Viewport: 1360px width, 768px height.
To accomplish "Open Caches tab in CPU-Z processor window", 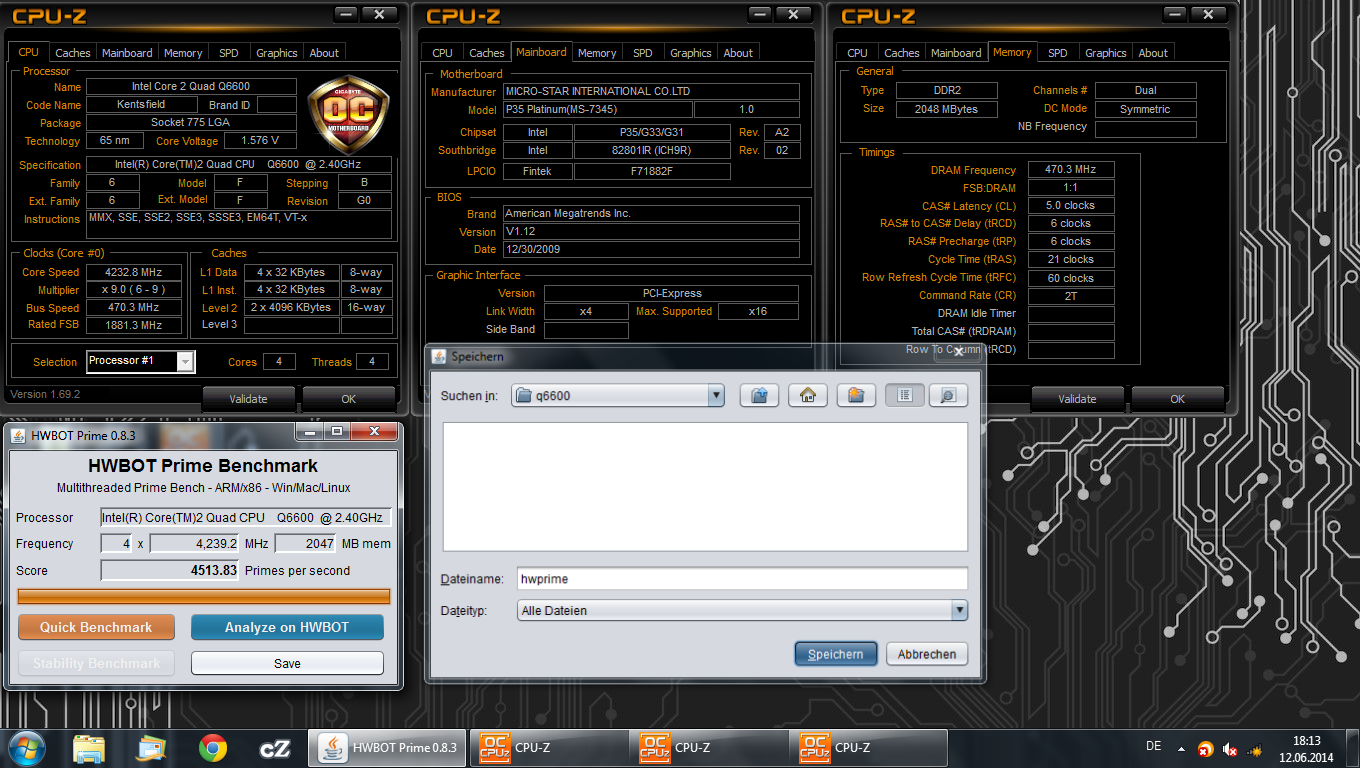I will [x=72, y=53].
